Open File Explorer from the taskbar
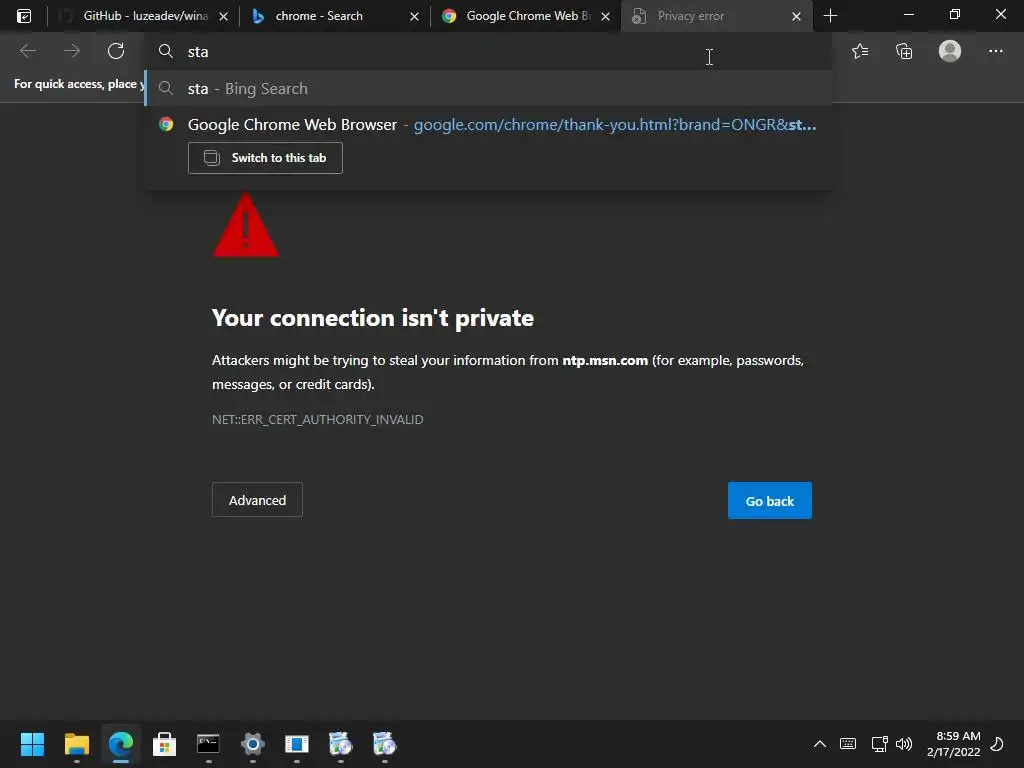The image size is (1024, 768). click(x=76, y=744)
